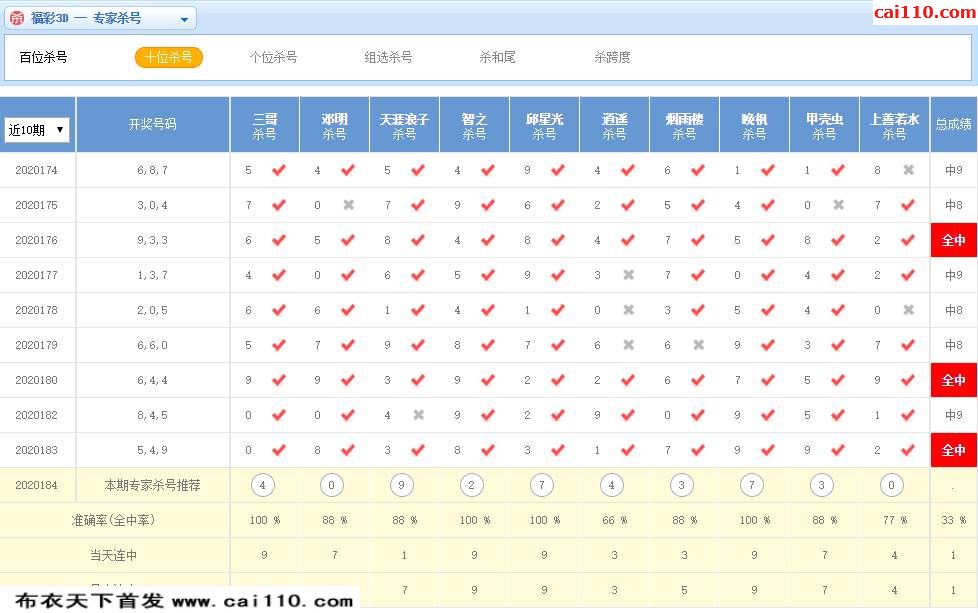
Task: Click 晚枫's red checkmark in row 2020183
Action: (768, 450)
